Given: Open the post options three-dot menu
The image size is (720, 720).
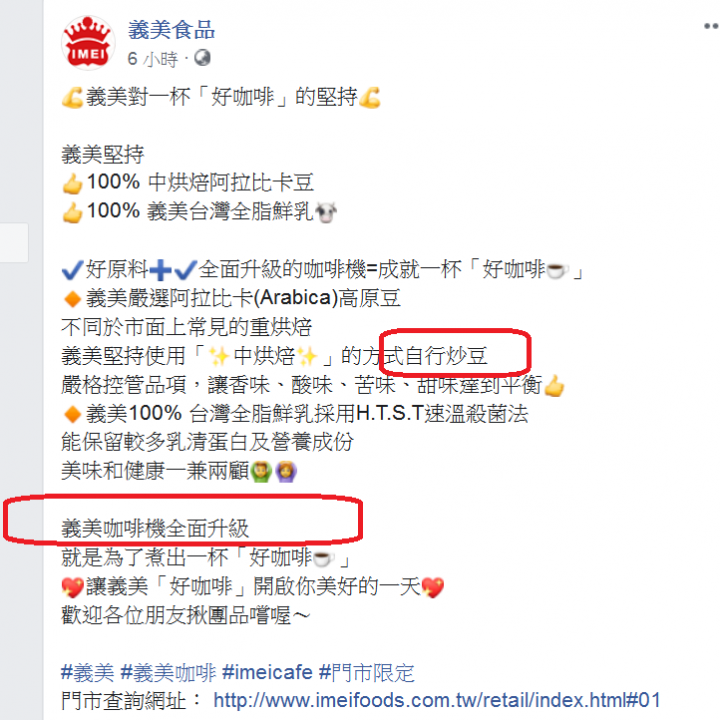Looking at the screenshot, I should [x=711, y=26].
